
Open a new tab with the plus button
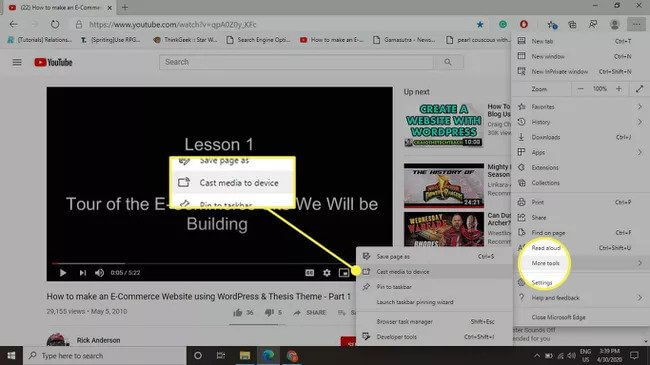point(125,7)
